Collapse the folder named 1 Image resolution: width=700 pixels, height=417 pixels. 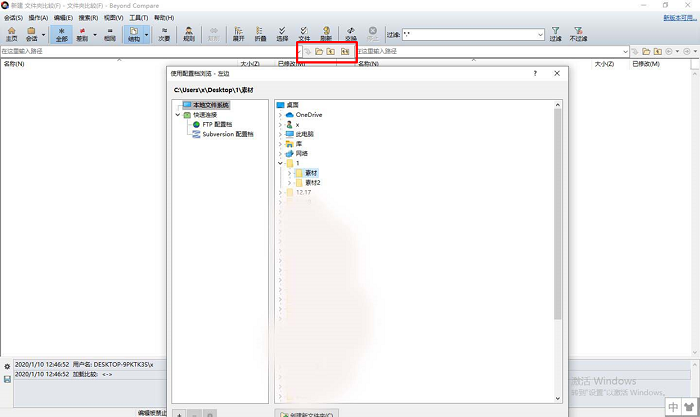coord(280,163)
